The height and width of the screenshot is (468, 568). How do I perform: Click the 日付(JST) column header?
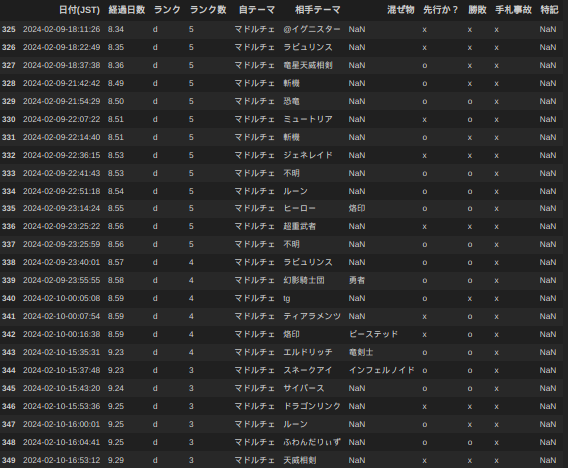tap(79, 10)
